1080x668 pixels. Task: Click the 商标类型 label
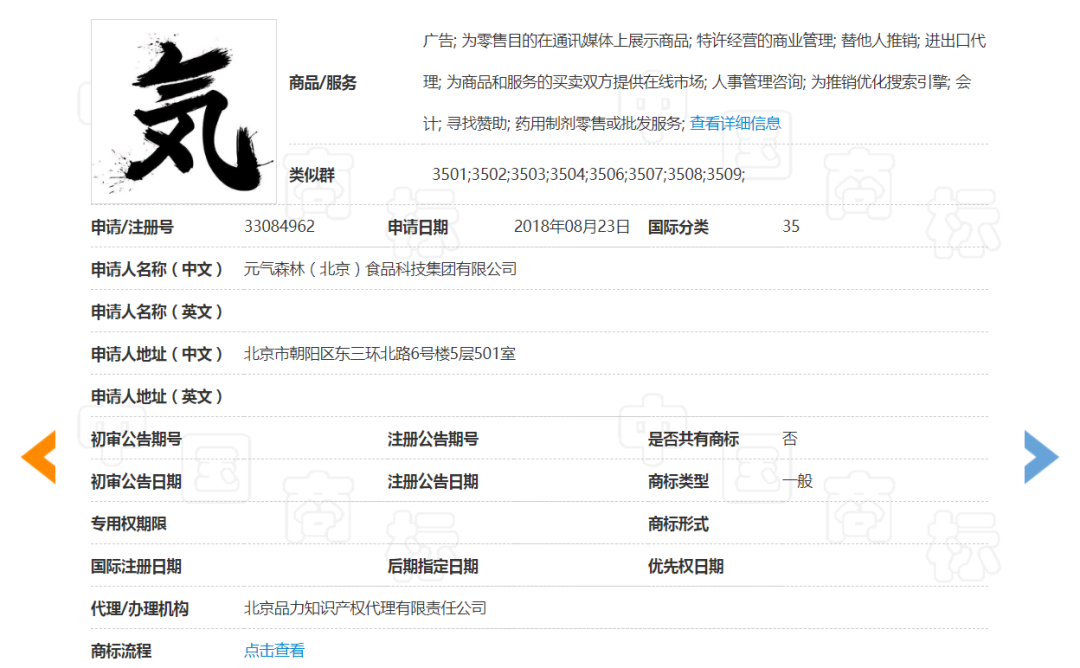coord(678,482)
